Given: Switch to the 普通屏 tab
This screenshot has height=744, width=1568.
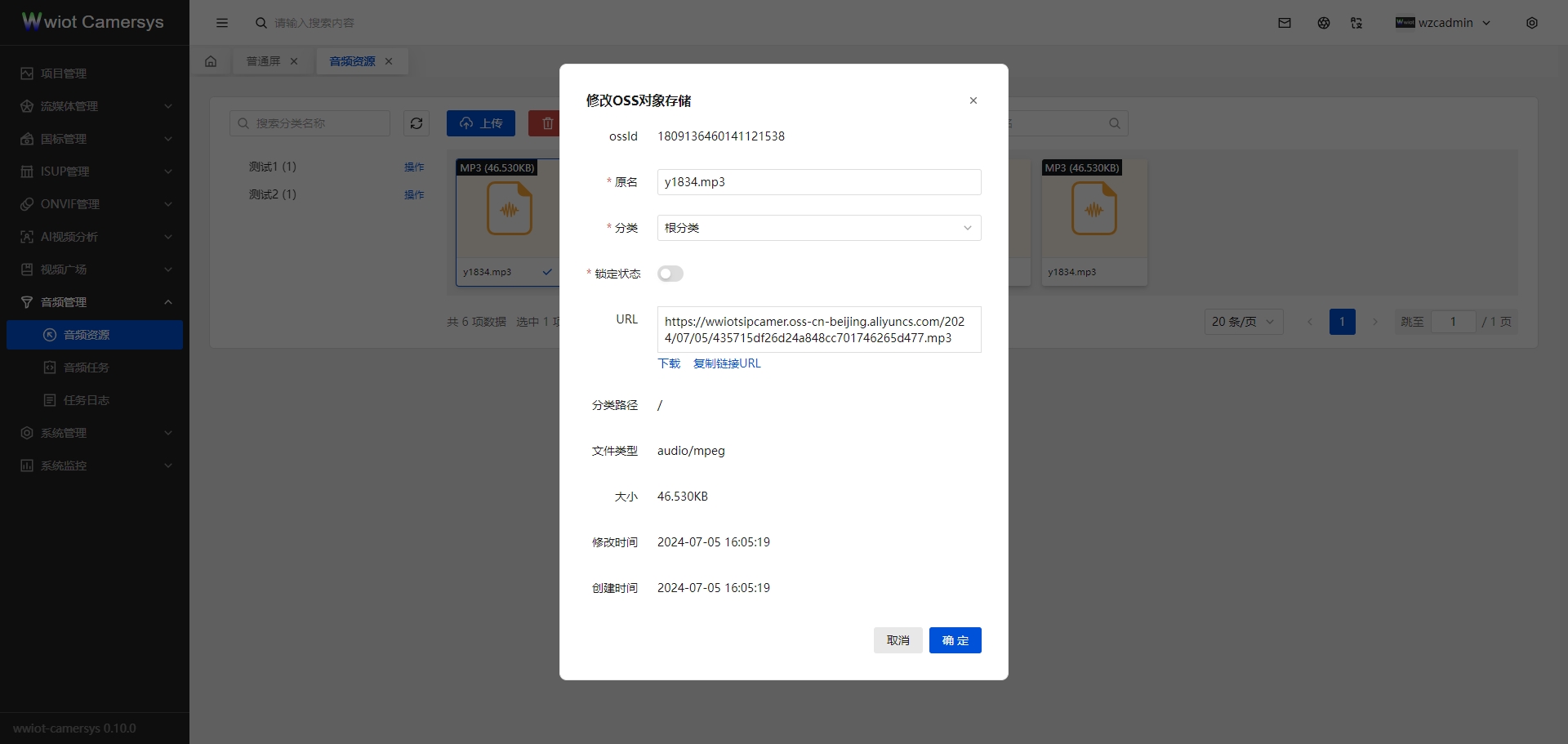Looking at the screenshot, I should [x=264, y=61].
